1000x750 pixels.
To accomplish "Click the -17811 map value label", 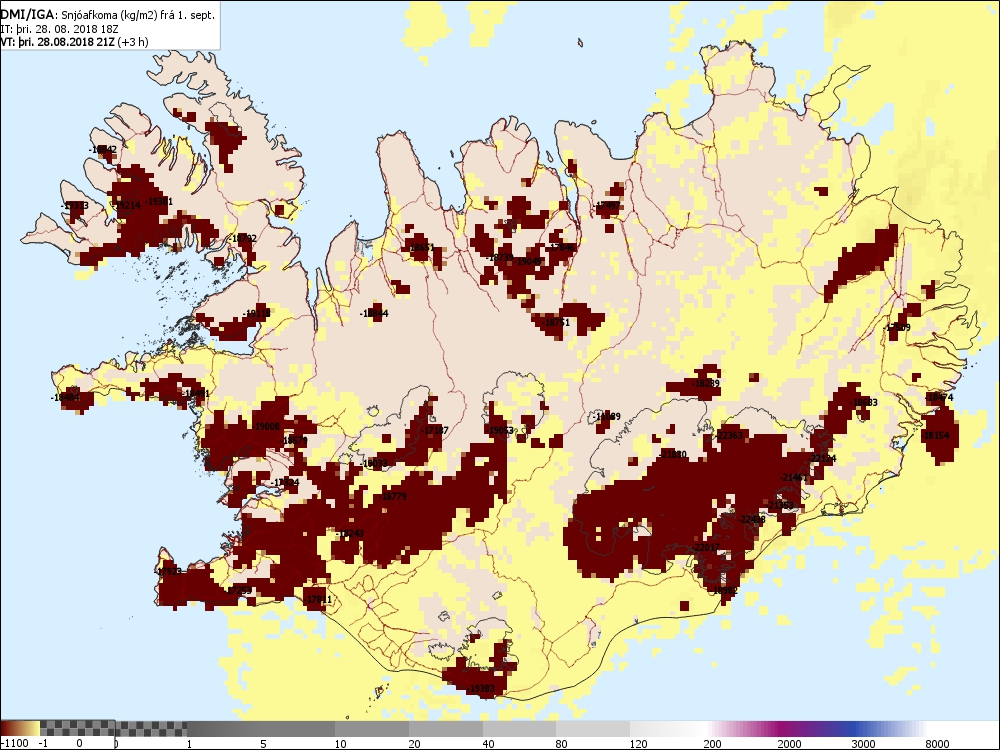I will (x=318, y=599).
